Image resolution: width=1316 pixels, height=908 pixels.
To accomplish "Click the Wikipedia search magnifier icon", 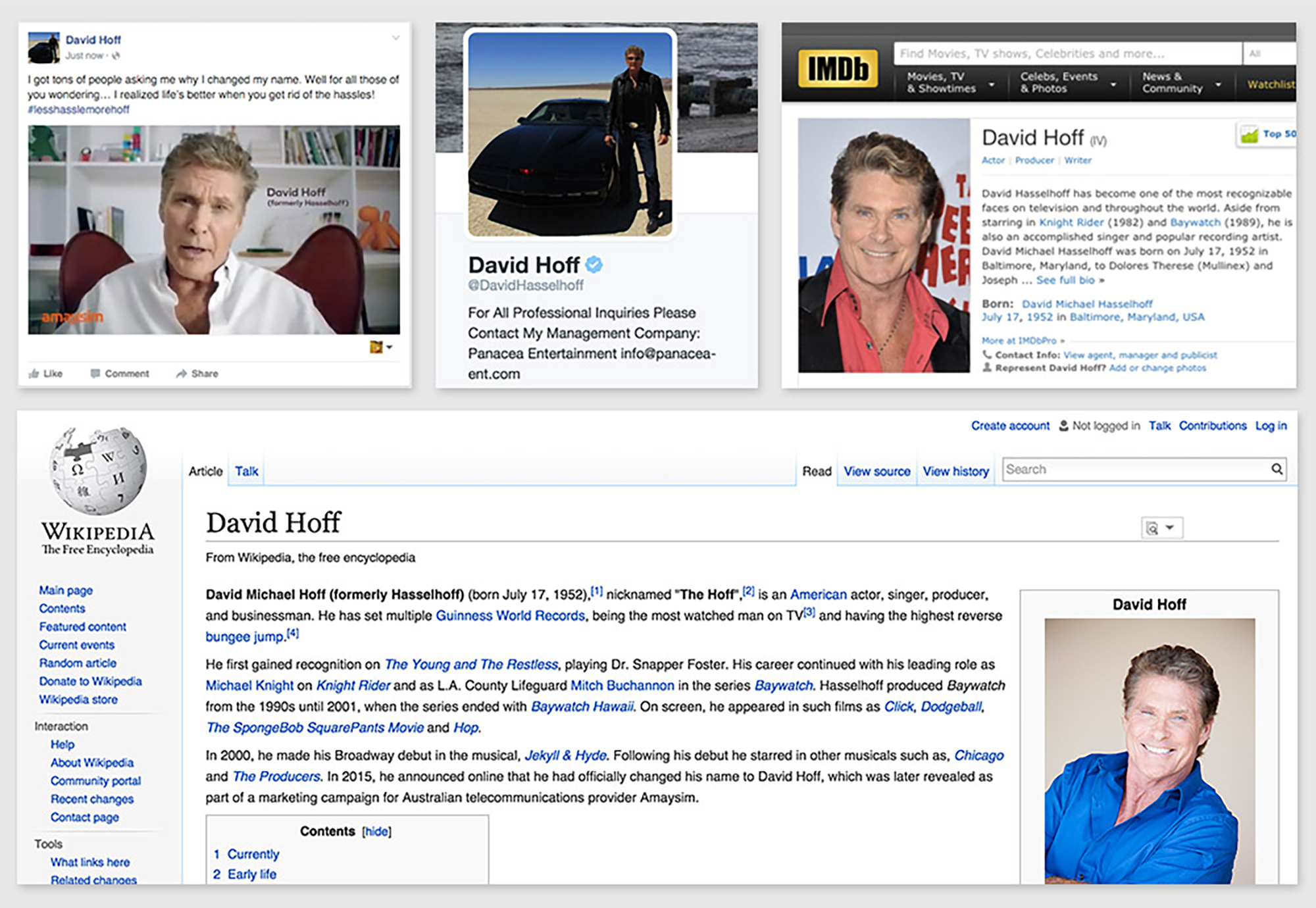I will 1277,469.
